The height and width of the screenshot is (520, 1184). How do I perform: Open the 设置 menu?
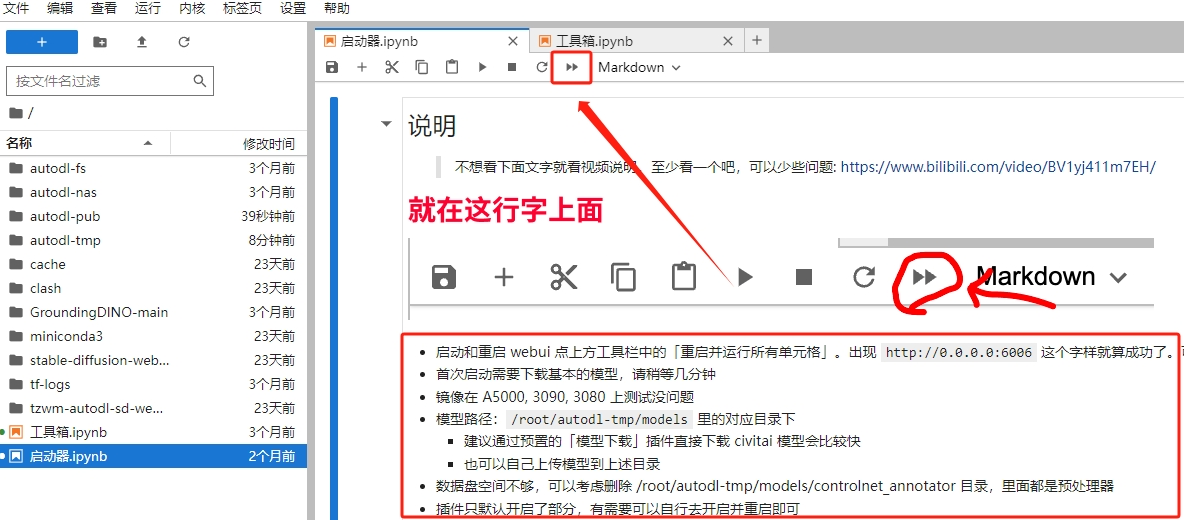(293, 8)
